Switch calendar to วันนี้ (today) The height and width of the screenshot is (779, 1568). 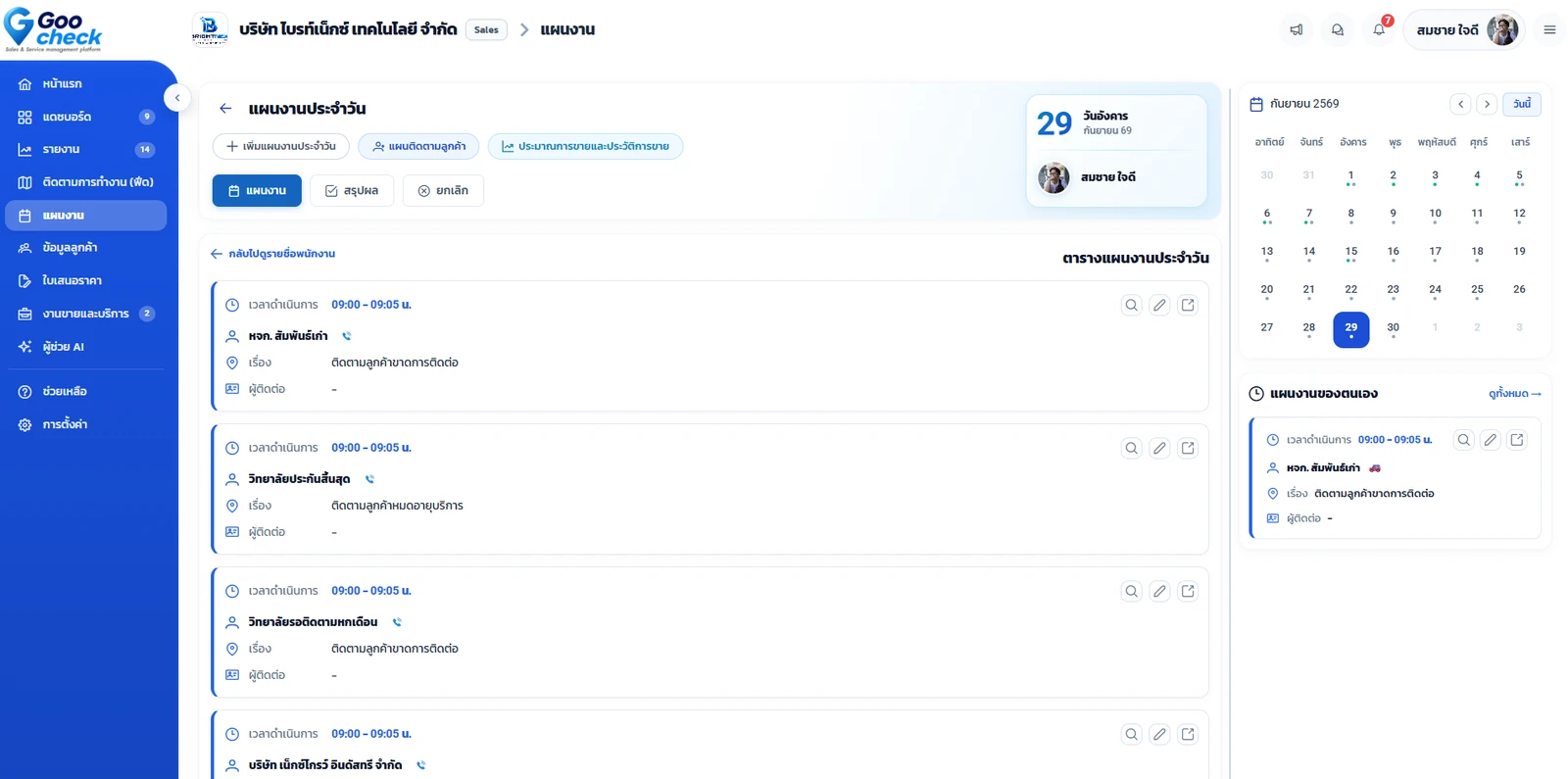(1522, 104)
